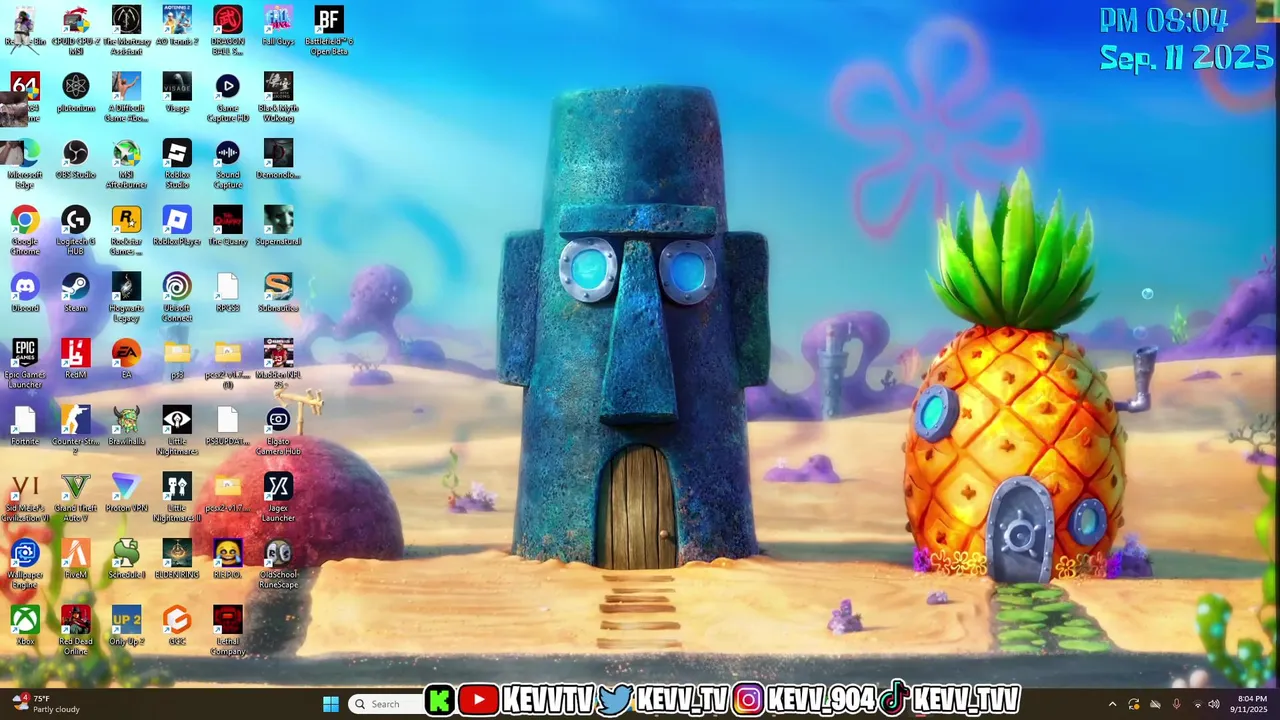
Task: Open the Windows Start menu
Action: tap(331, 704)
